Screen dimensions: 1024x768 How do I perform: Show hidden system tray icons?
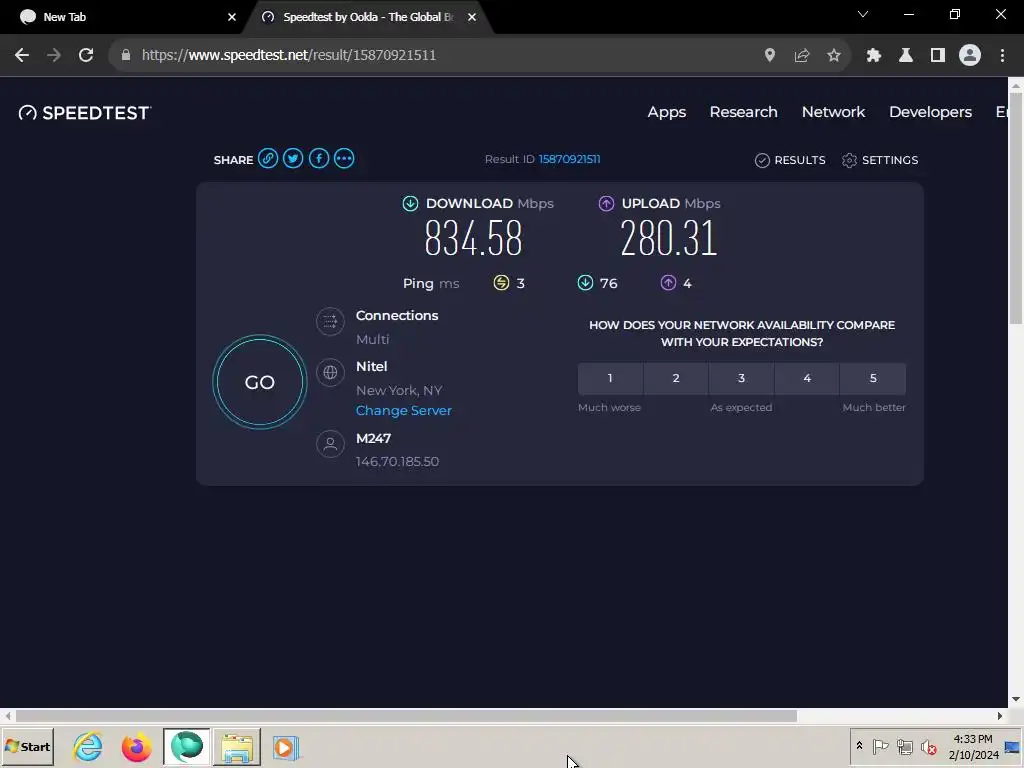(x=859, y=746)
